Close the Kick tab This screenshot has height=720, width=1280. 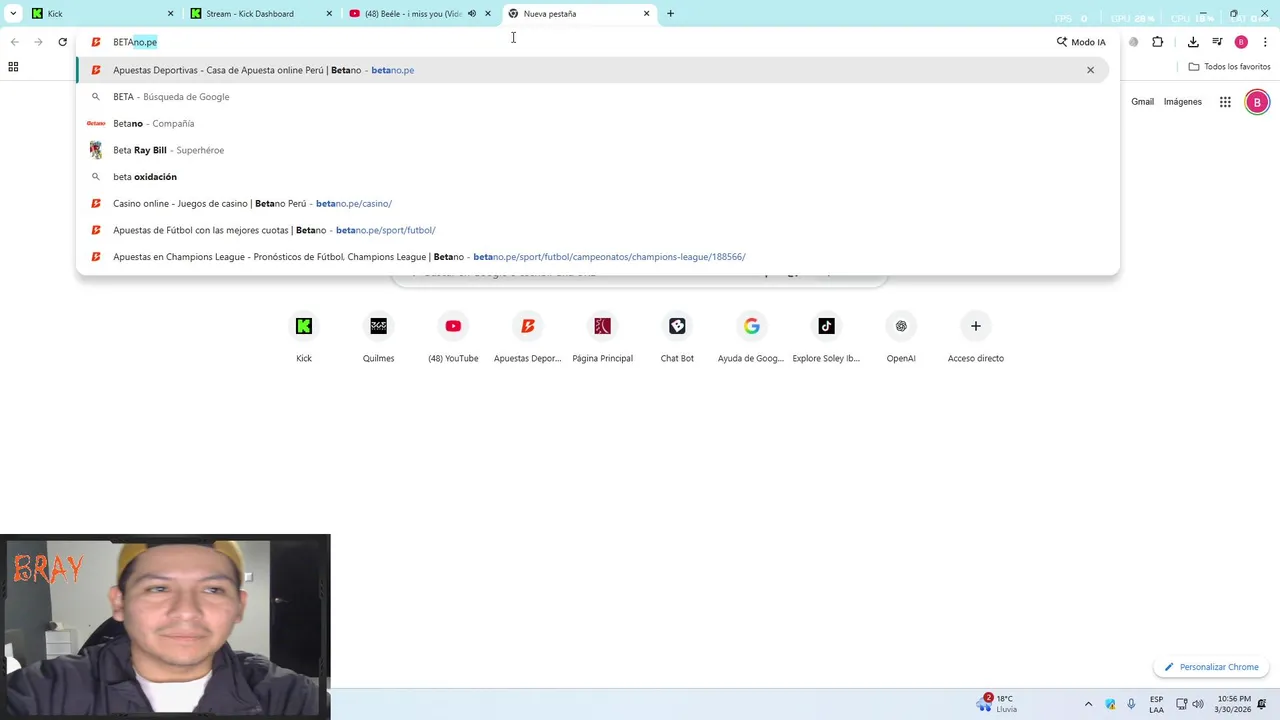[170, 14]
